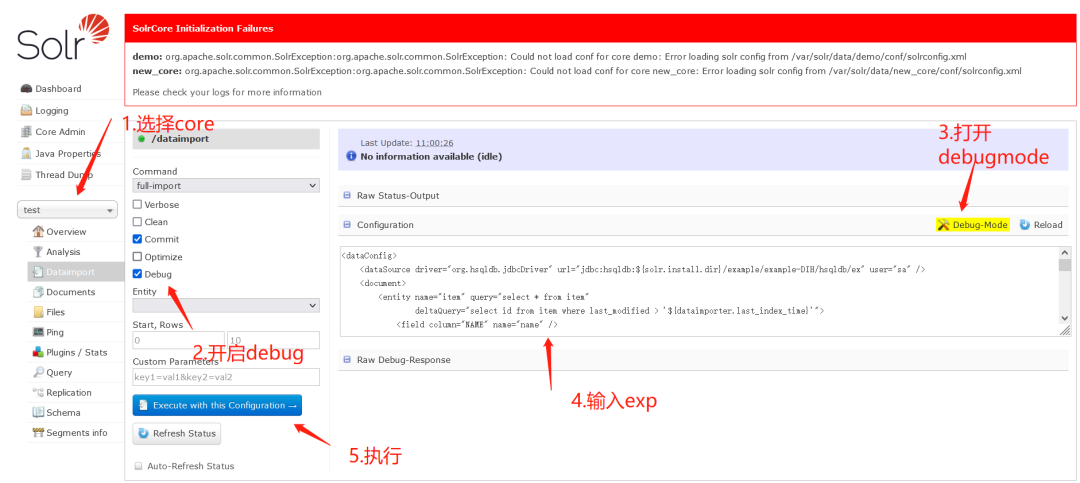Click the Plugins / Stats icon

tap(39, 352)
